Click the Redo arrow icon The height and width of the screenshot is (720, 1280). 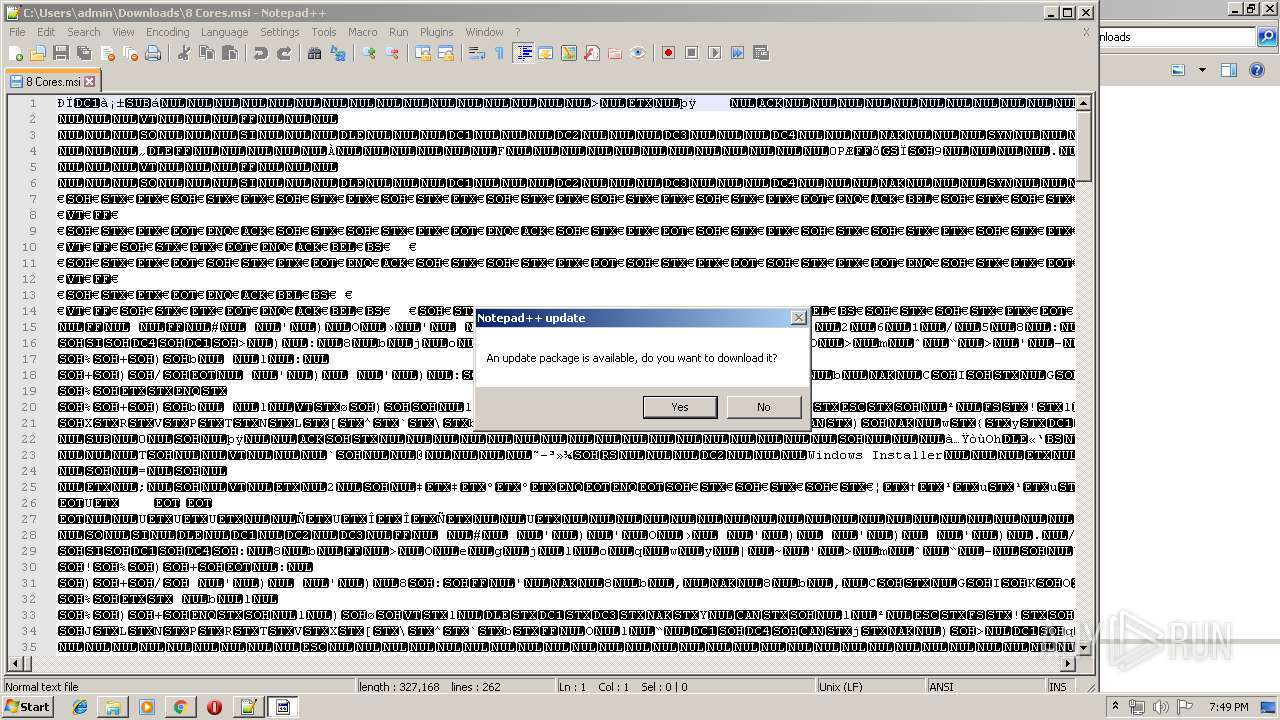click(284, 53)
